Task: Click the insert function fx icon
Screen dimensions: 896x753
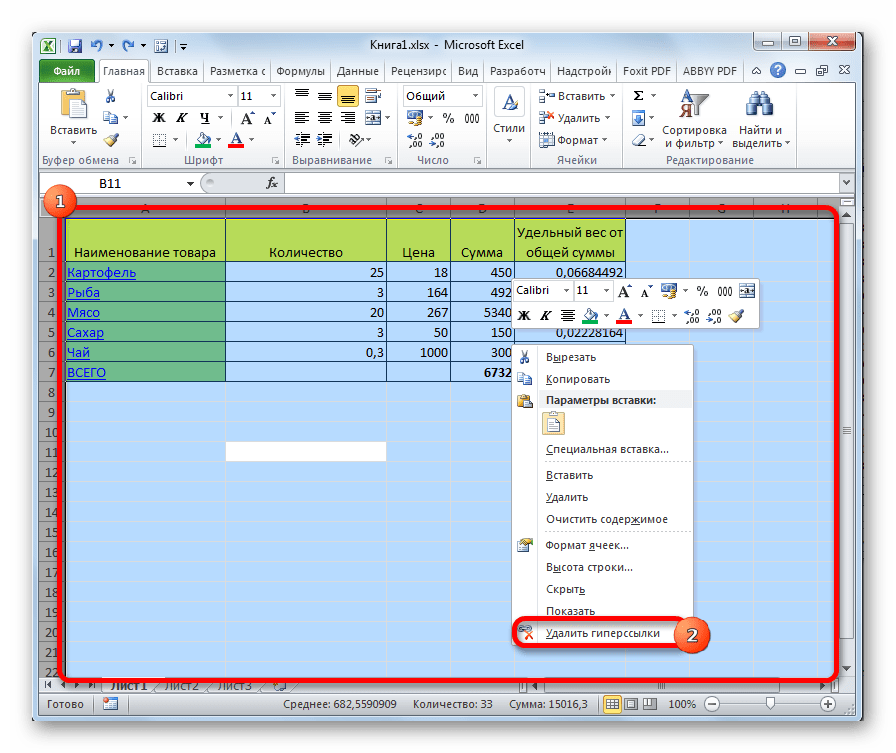Action: 271,184
